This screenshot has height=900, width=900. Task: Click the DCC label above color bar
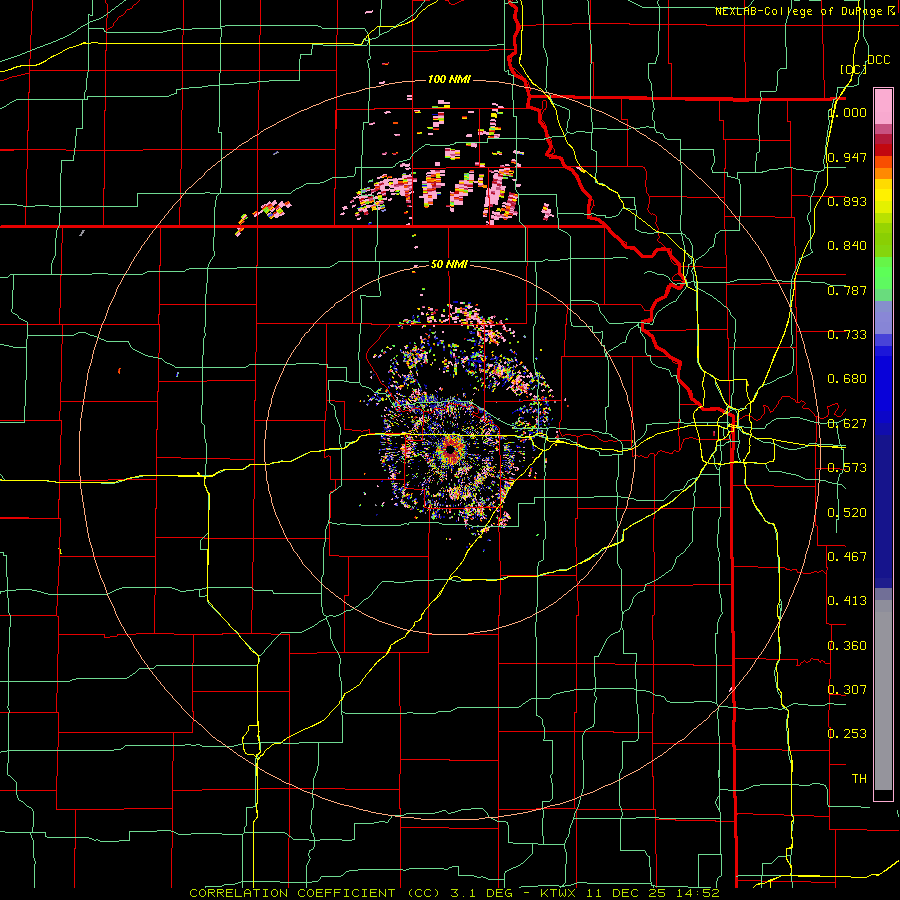878,60
